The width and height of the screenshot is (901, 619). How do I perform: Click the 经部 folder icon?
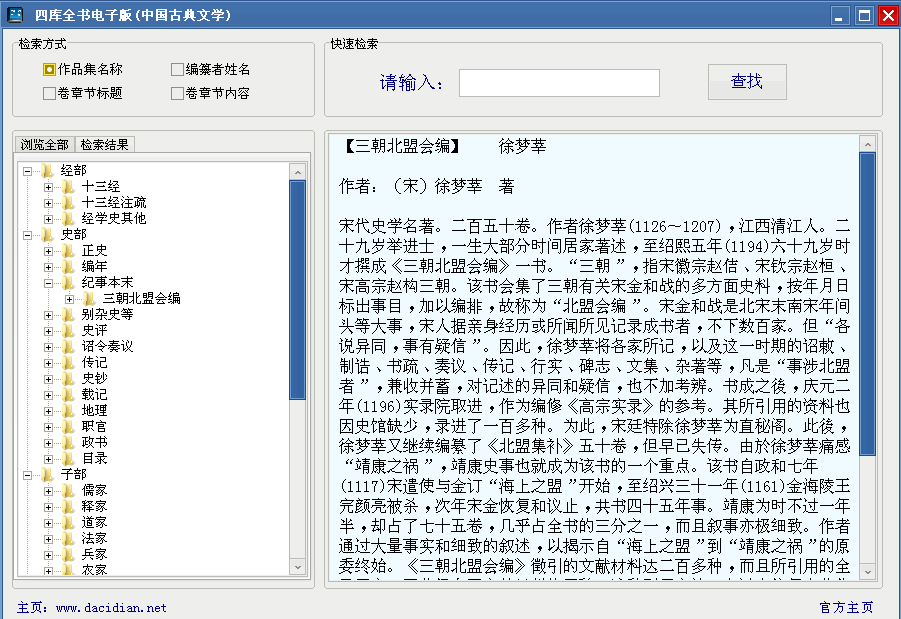[47, 171]
